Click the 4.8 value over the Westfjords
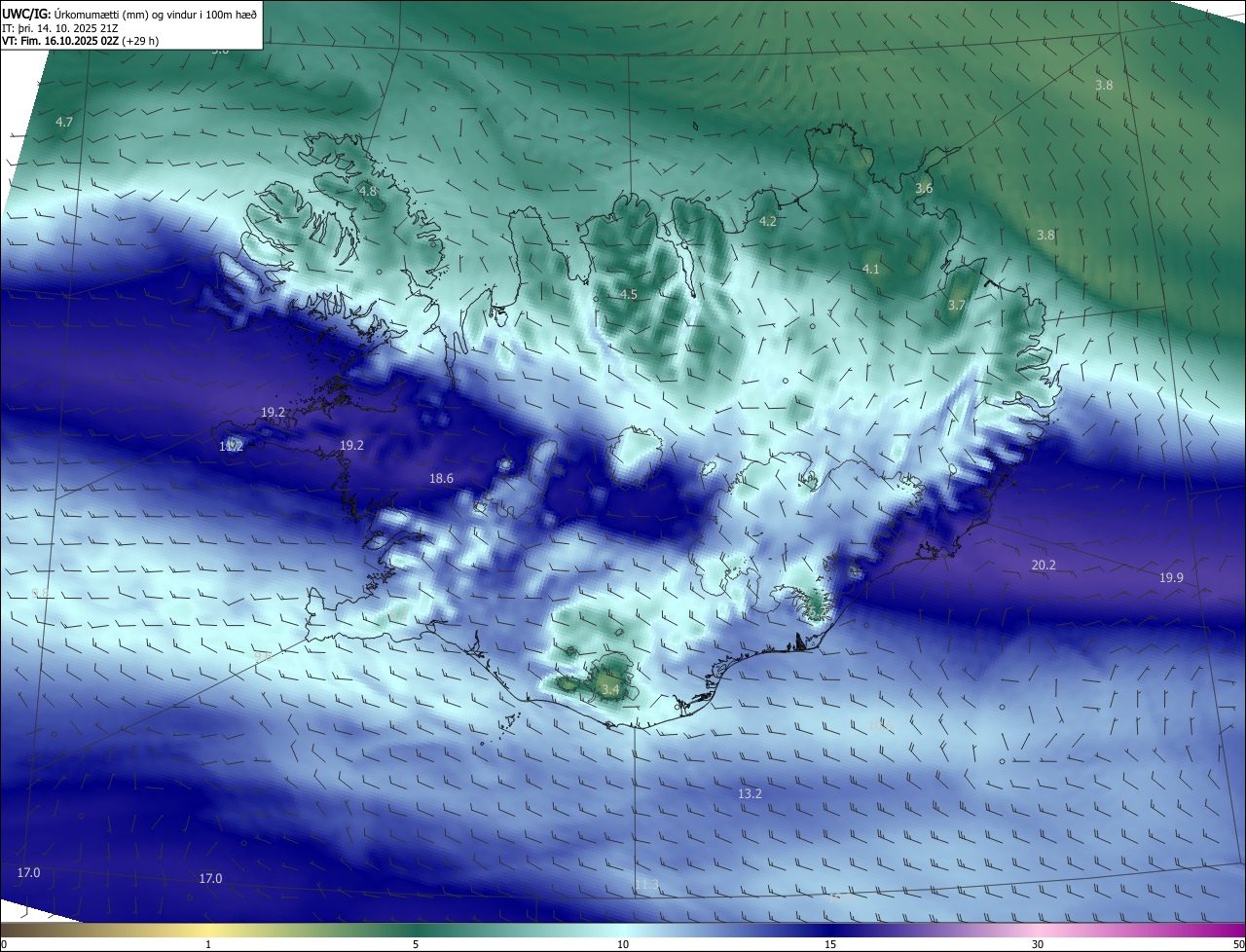This screenshot has width=1246, height=952. coord(367,191)
